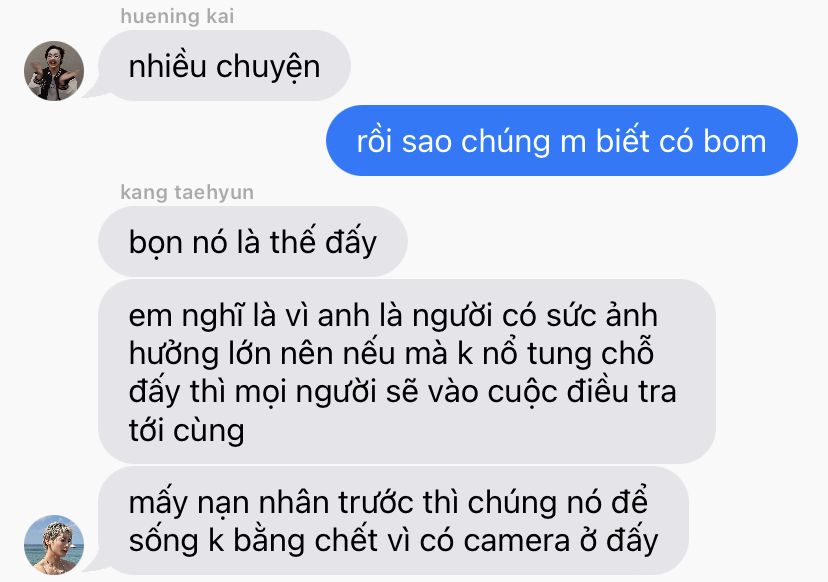Select the long message starting 'em nghĩ là vì anh'
Image resolution: width=828 pixels, height=582 pixels.
[407, 372]
